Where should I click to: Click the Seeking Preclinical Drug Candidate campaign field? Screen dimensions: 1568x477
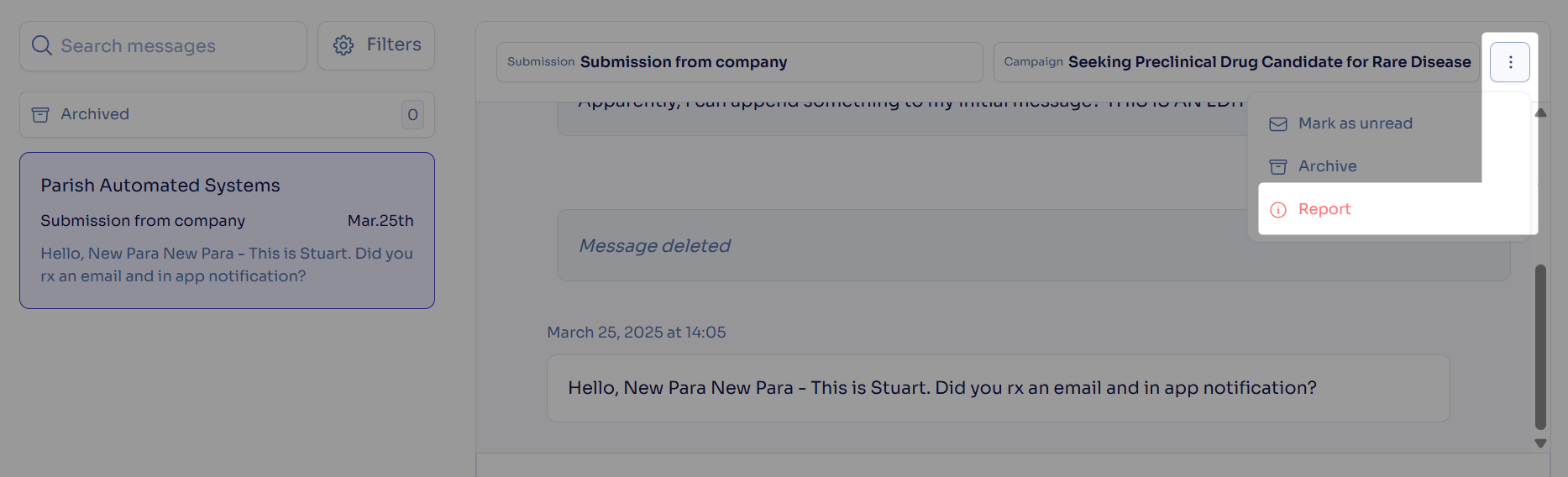coord(1235,62)
